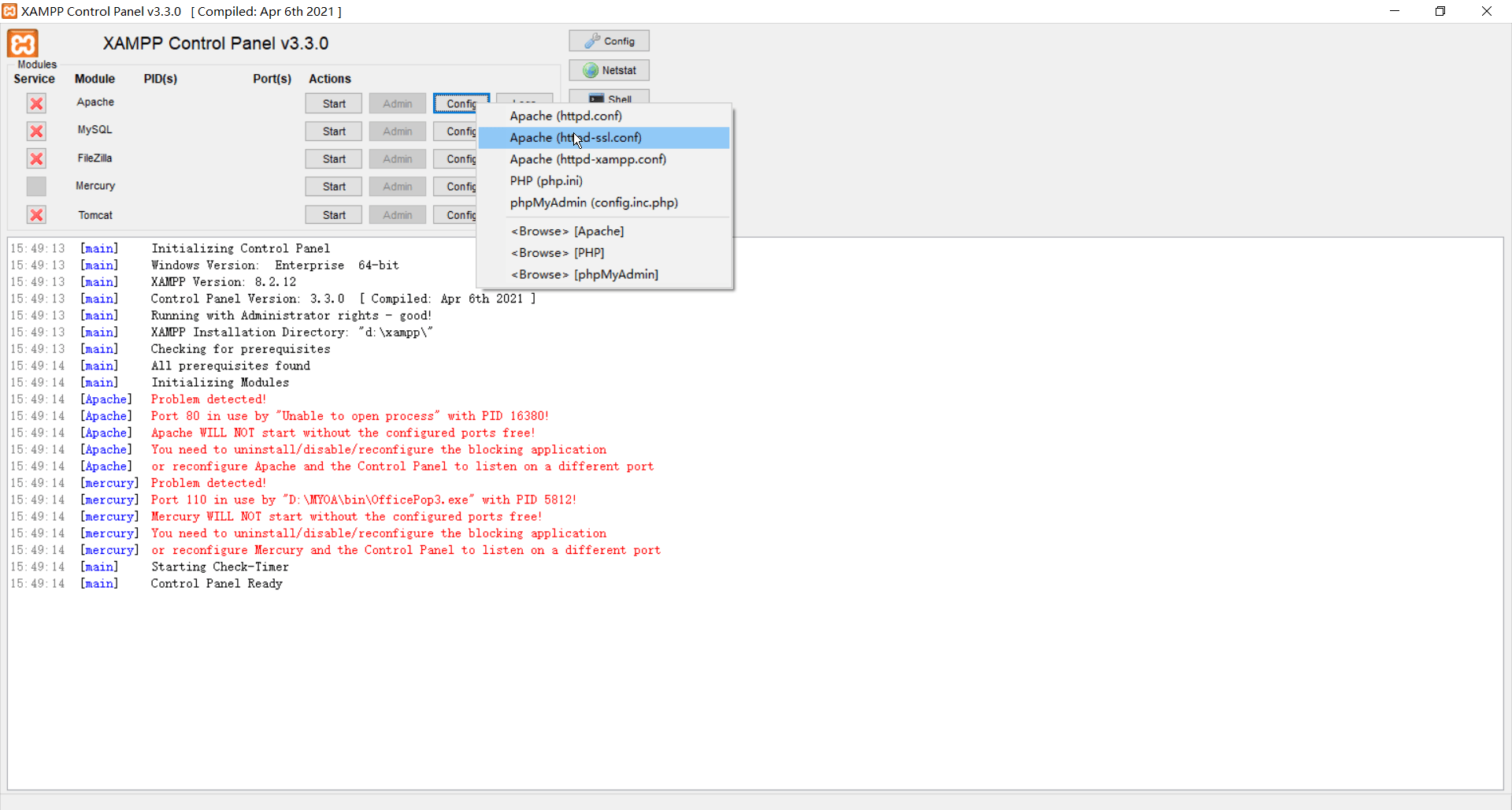The height and width of the screenshot is (810, 1512).
Task: Click the 'Apache WILL NOT start' log line
Action: [x=343, y=433]
